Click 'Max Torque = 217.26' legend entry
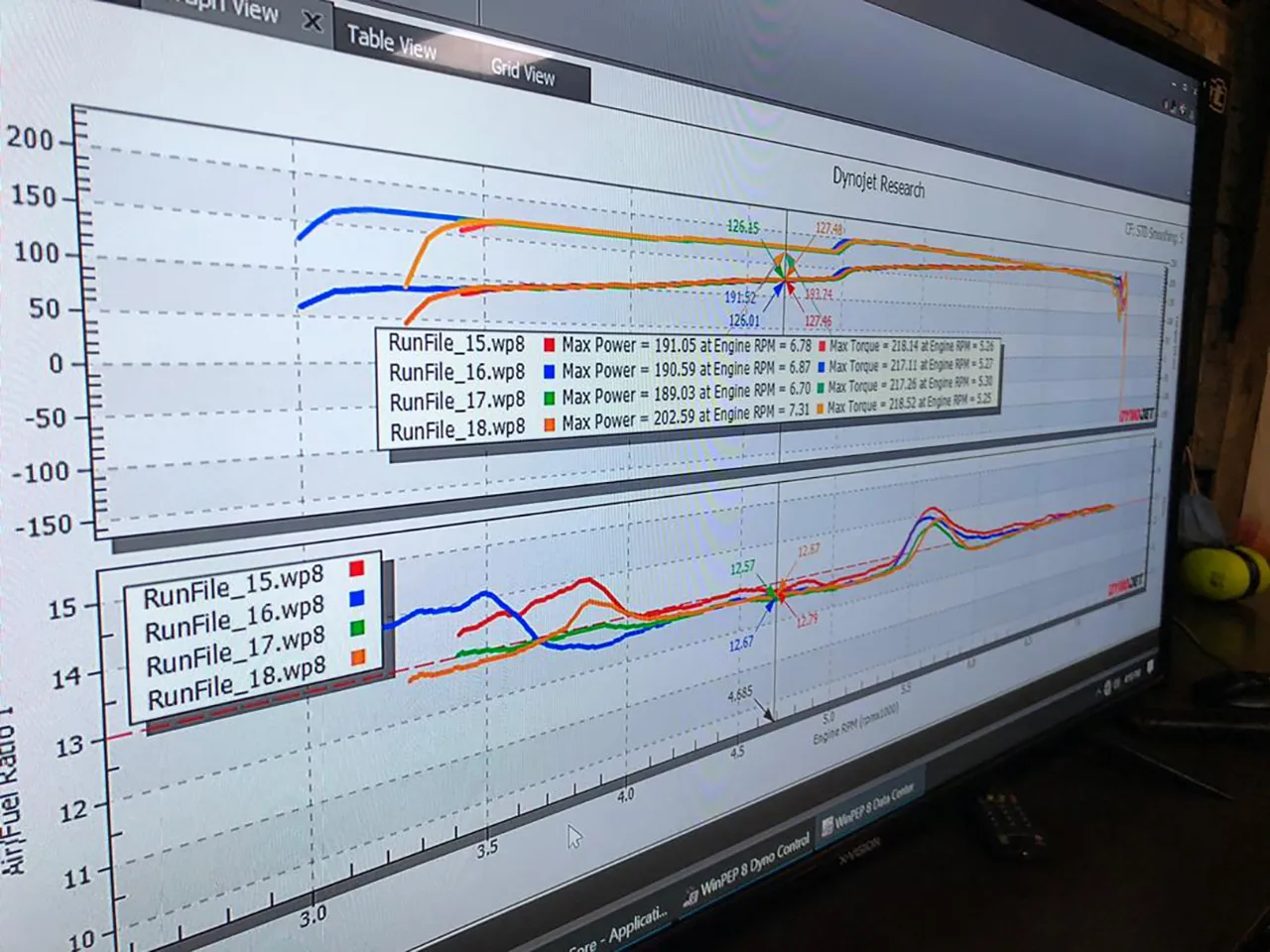 (x=910, y=385)
